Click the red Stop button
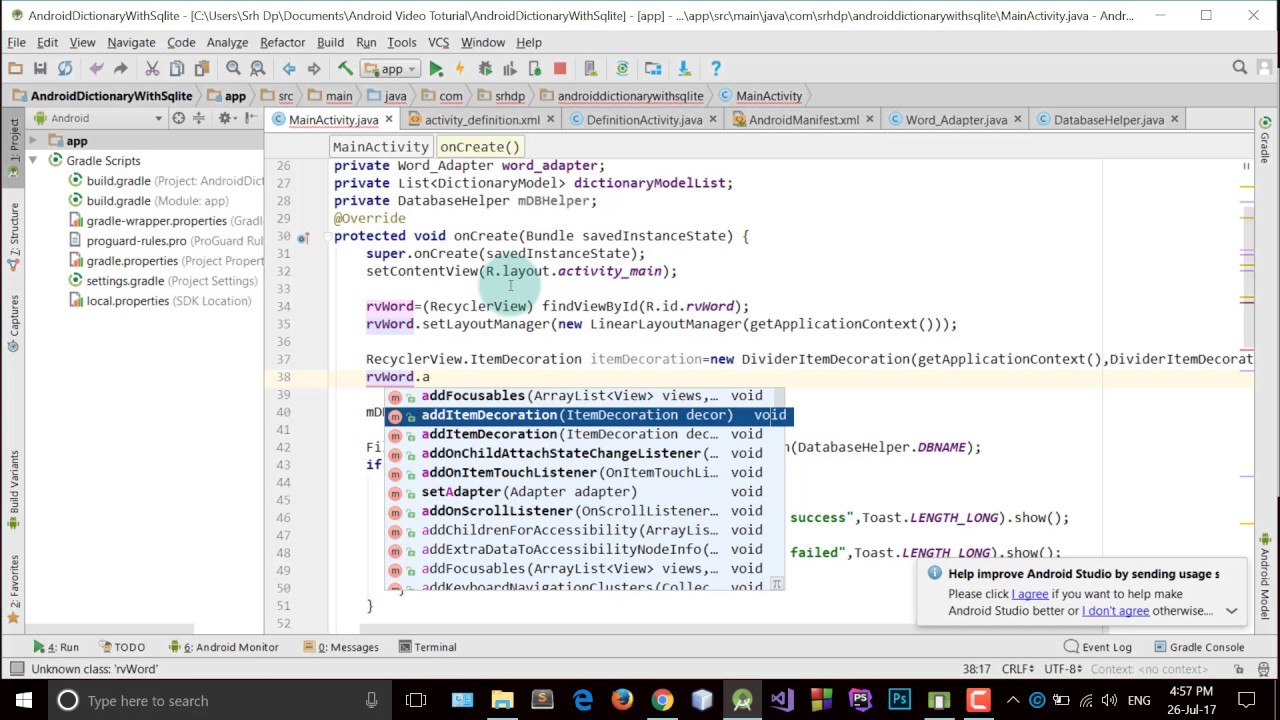This screenshot has height=720, width=1280. coord(560,68)
